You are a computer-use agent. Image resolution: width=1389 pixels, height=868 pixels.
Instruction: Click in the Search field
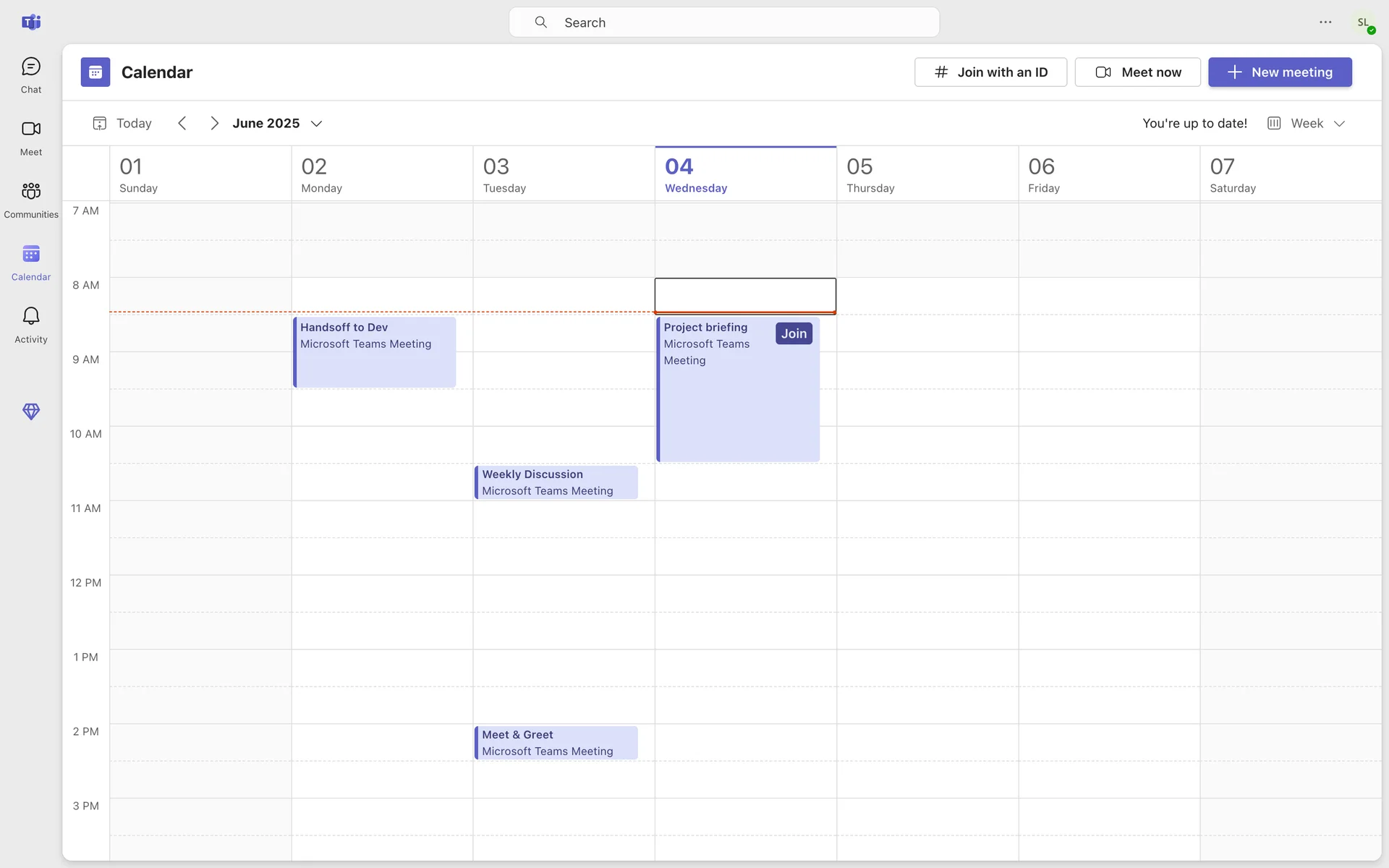pyautogui.click(x=723, y=22)
